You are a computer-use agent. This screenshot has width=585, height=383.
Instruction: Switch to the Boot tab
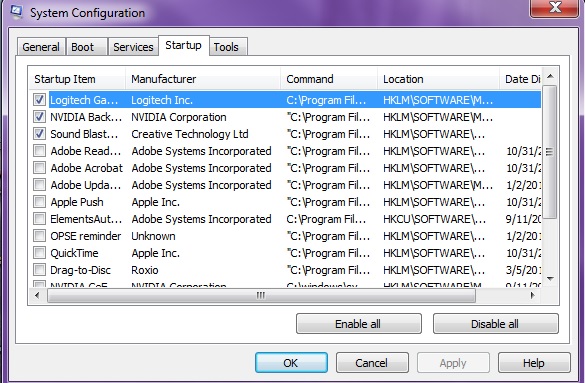[87, 47]
